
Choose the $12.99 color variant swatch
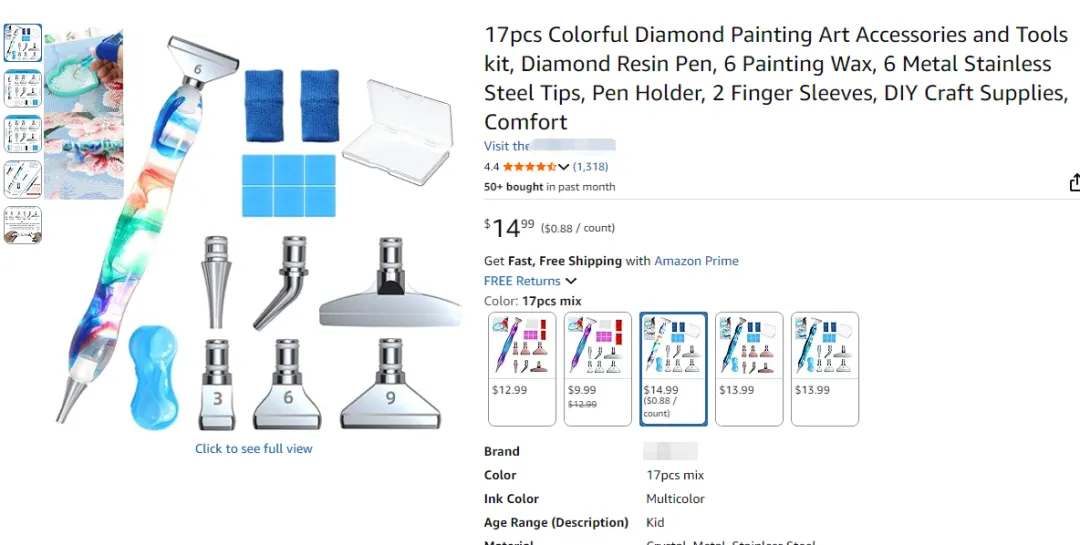point(522,368)
